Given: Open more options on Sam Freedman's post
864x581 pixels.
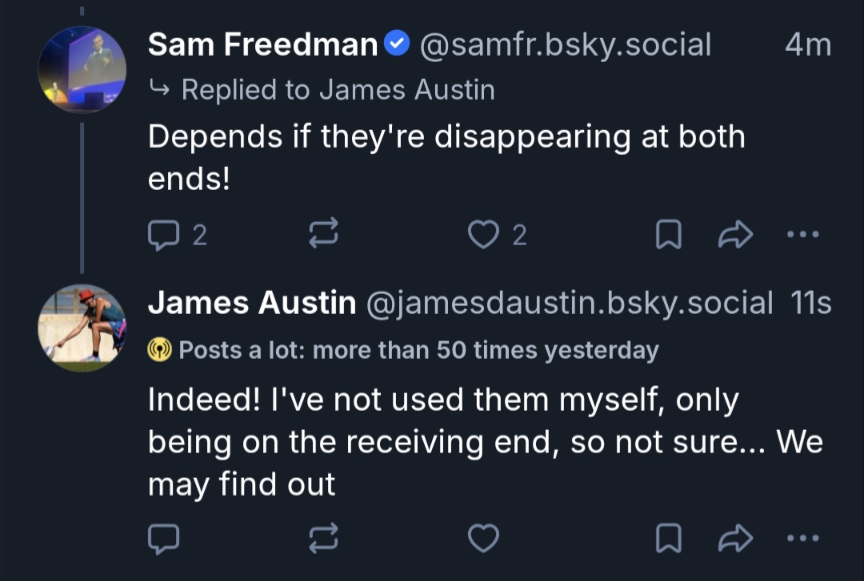Looking at the screenshot, I should [x=803, y=235].
